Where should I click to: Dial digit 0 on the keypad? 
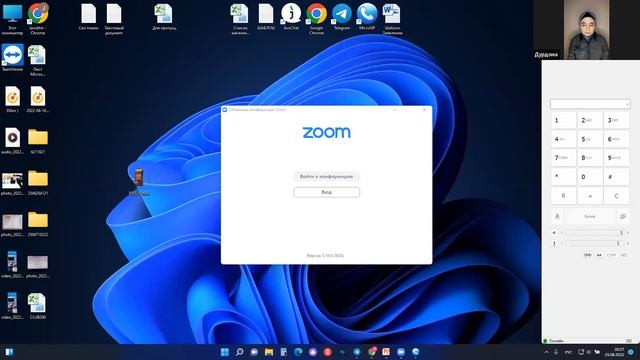[590, 177]
